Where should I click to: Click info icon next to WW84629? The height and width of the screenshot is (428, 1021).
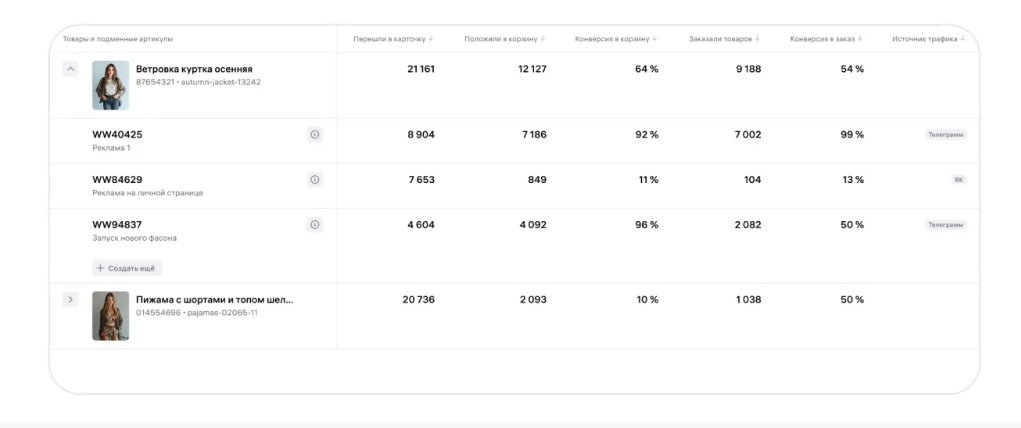point(315,180)
